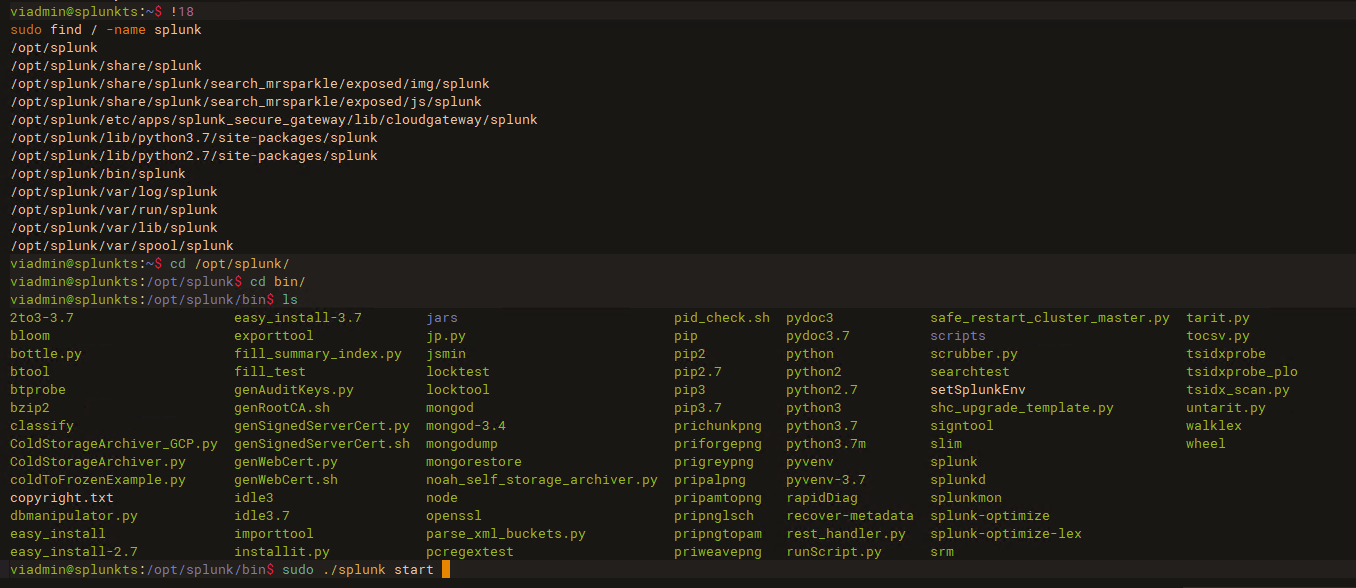Viewport: 1356px width, 588px height.
Task: Click the 'jars' directory entry
Action: 441,318
